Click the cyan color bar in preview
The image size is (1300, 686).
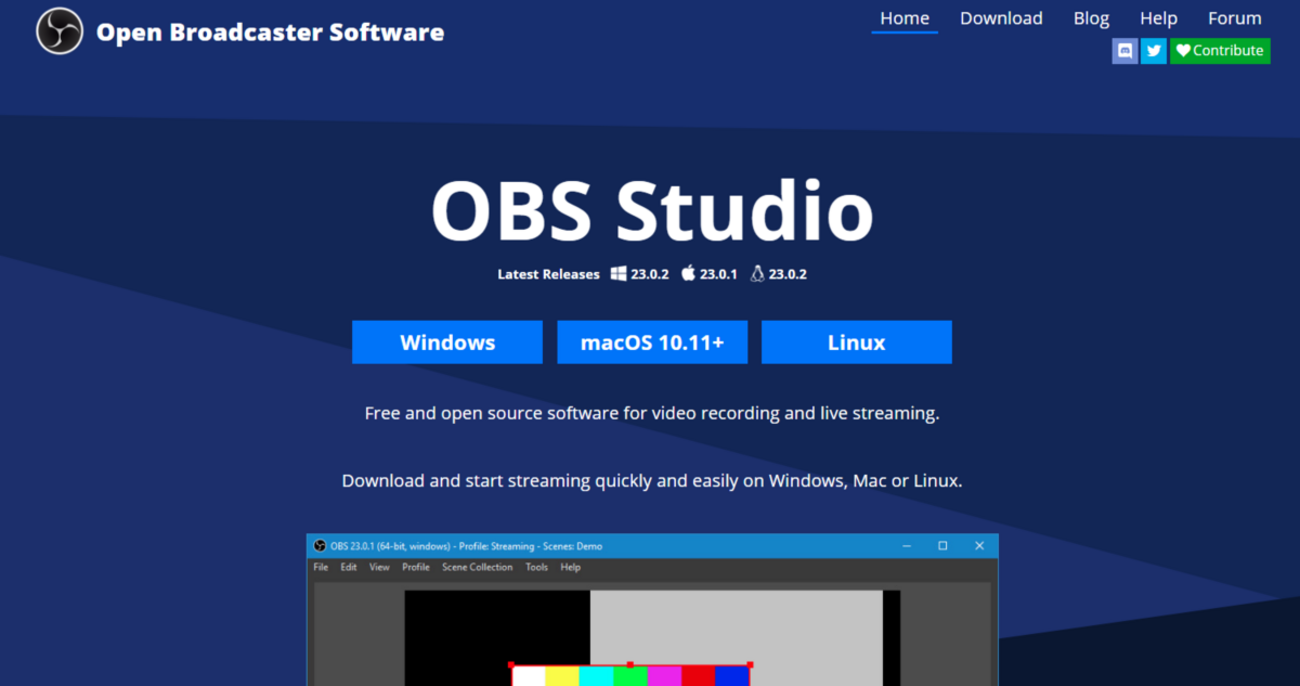point(596,676)
